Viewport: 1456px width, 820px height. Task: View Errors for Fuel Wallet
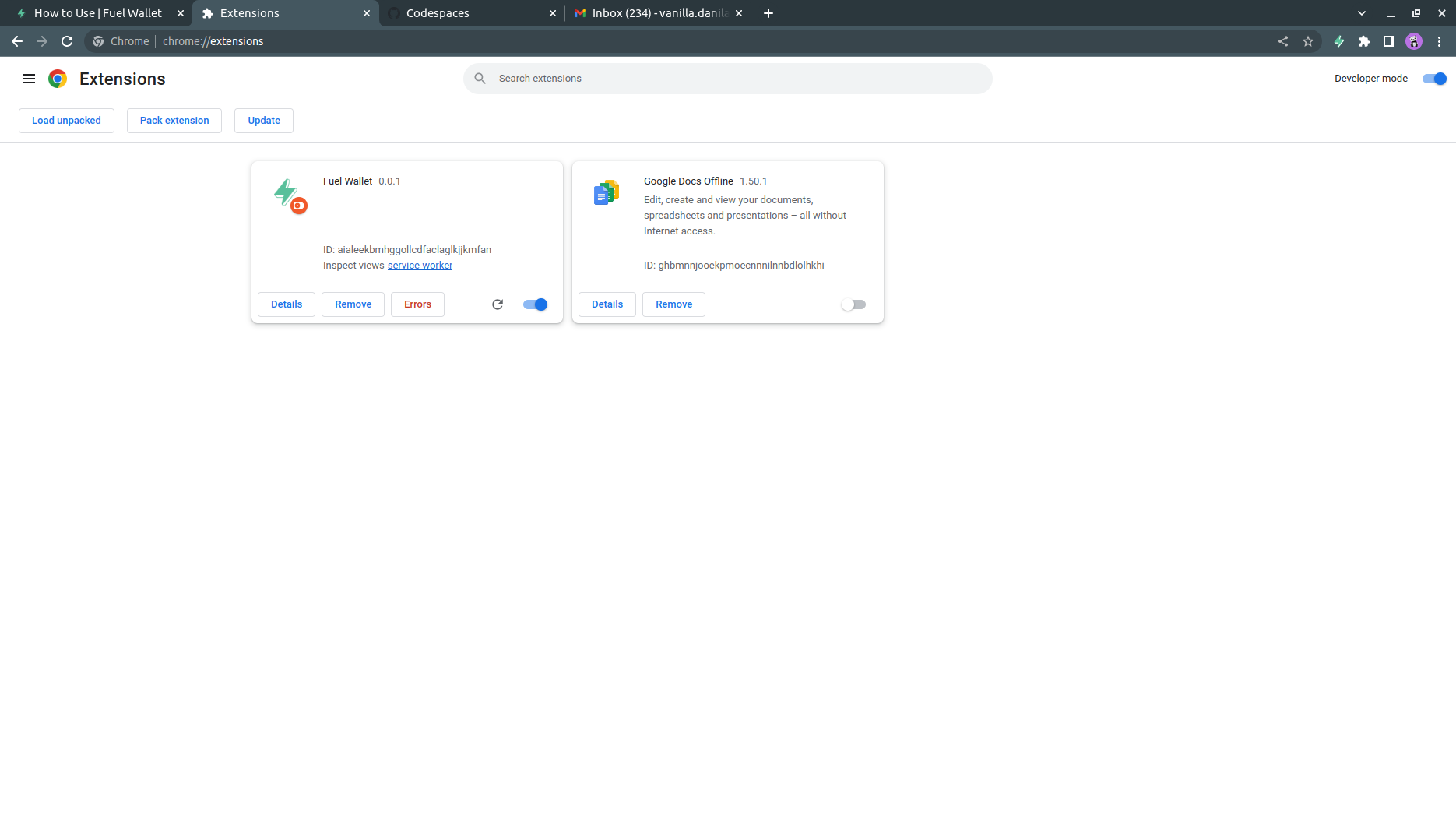click(417, 304)
